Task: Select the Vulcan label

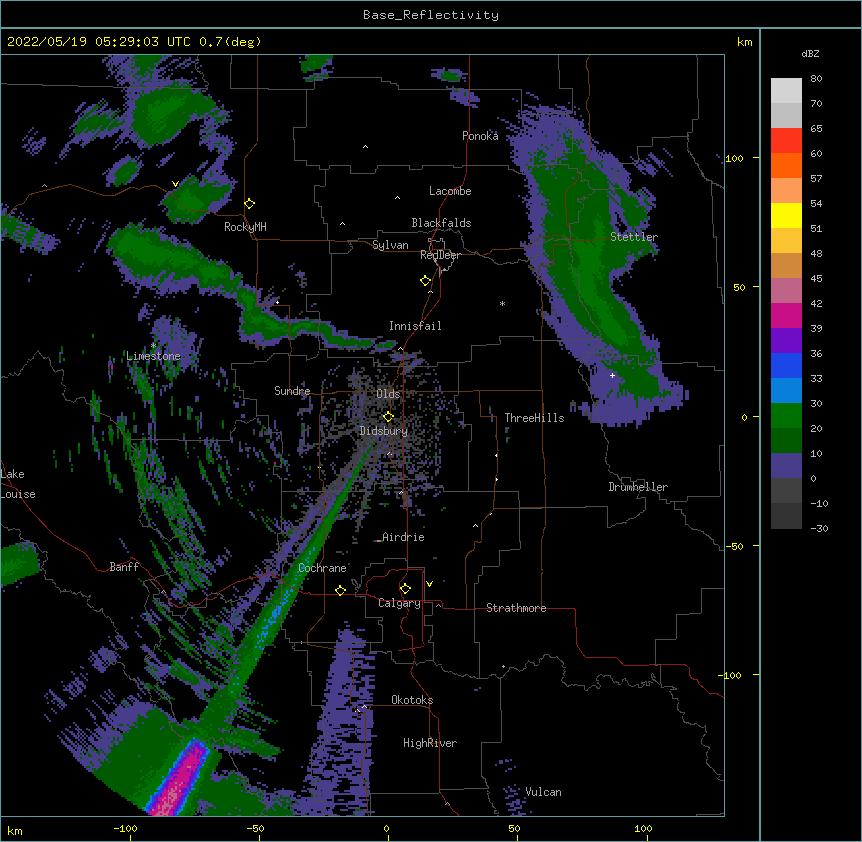Action: click(543, 792)
